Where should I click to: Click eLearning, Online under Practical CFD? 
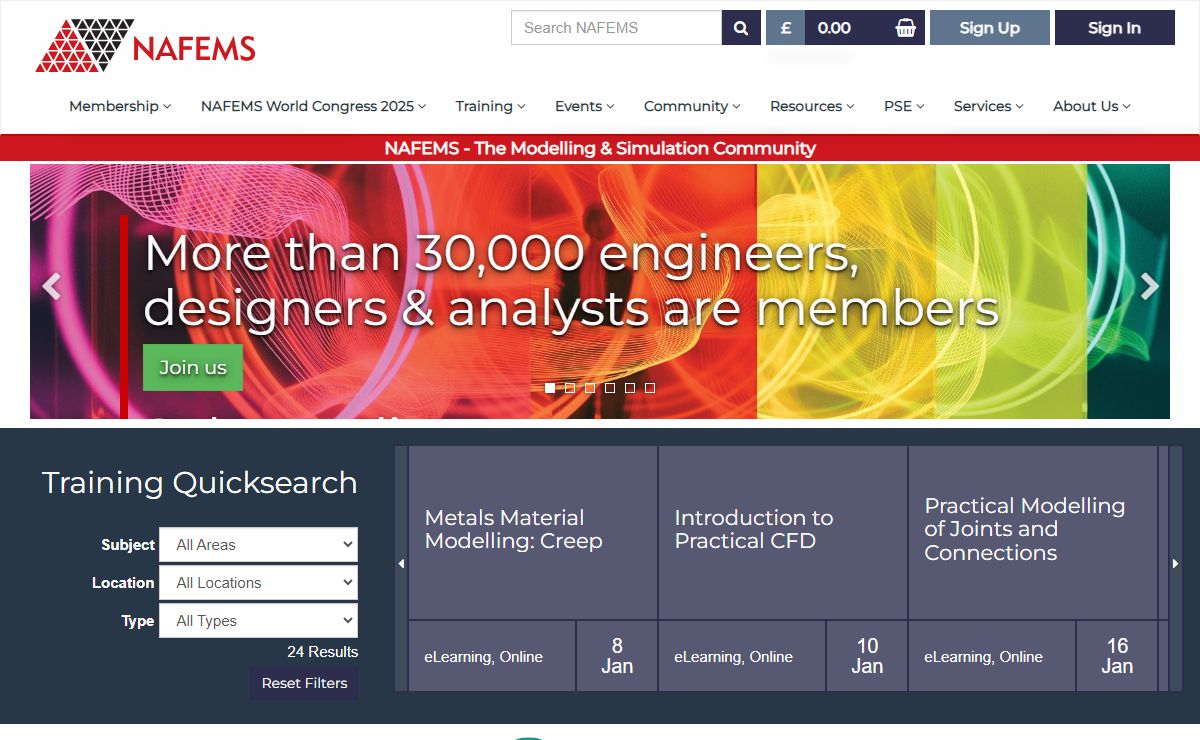point(733,657)
